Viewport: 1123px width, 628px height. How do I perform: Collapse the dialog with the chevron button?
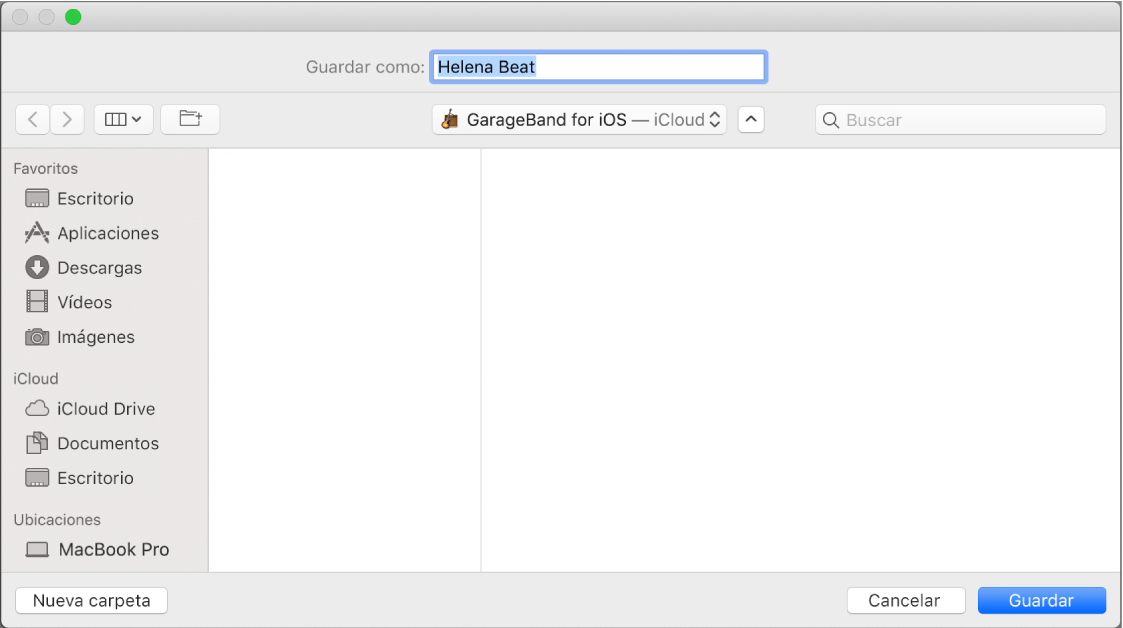pos(751,120)
